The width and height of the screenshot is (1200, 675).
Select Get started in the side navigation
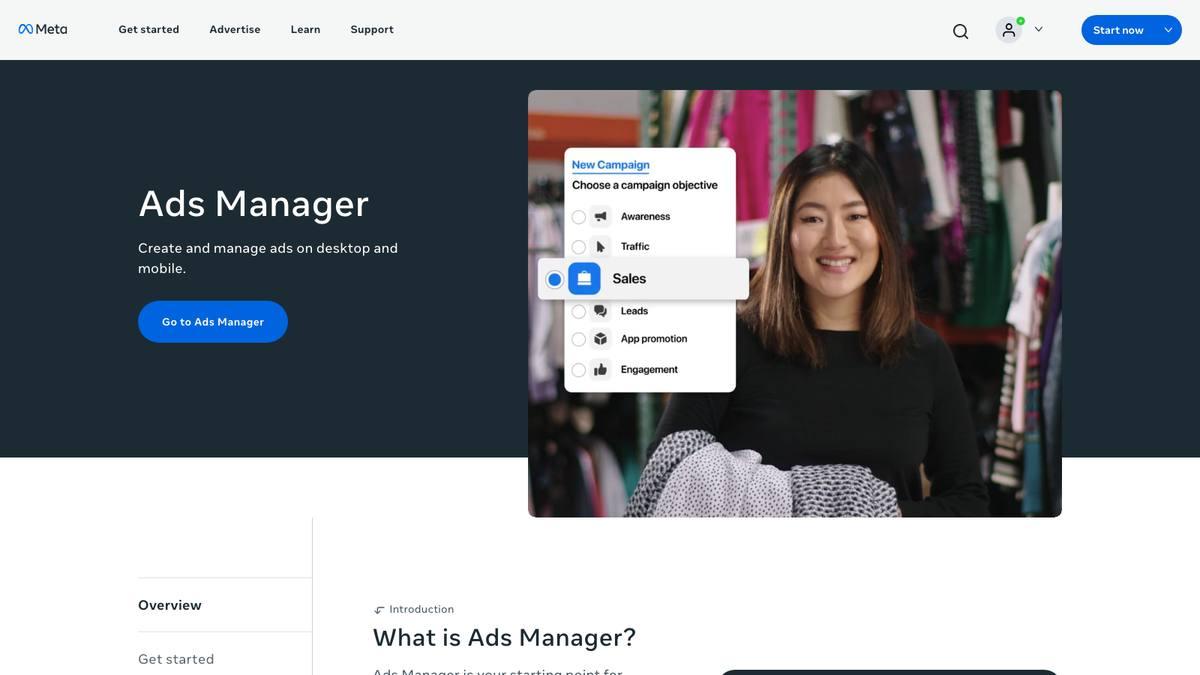(176, 659)
